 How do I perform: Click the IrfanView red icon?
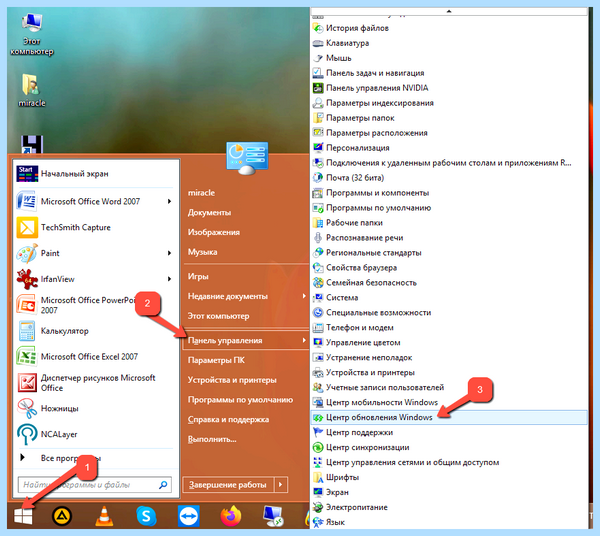click(x=27, y=279)
